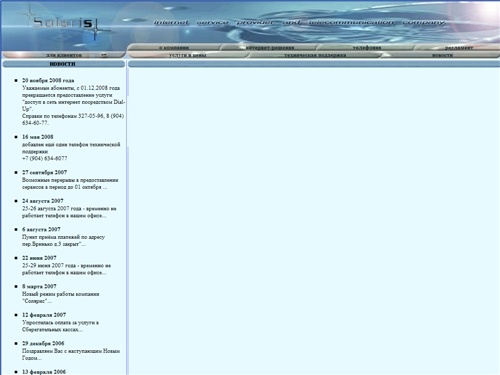Click the news date "6 августа 2007"

(x=41, y=229)
